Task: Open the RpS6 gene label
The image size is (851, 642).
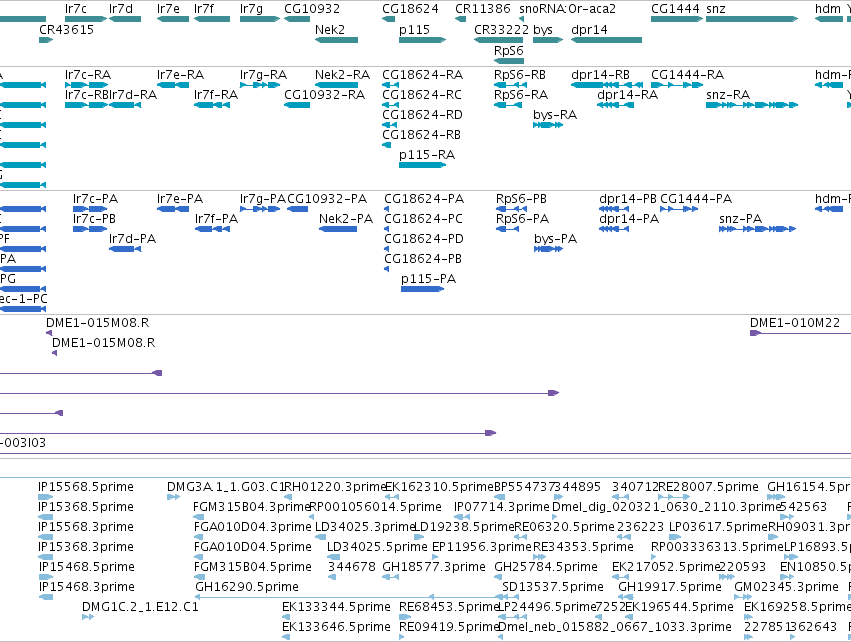Action: (x=509, y=50)
